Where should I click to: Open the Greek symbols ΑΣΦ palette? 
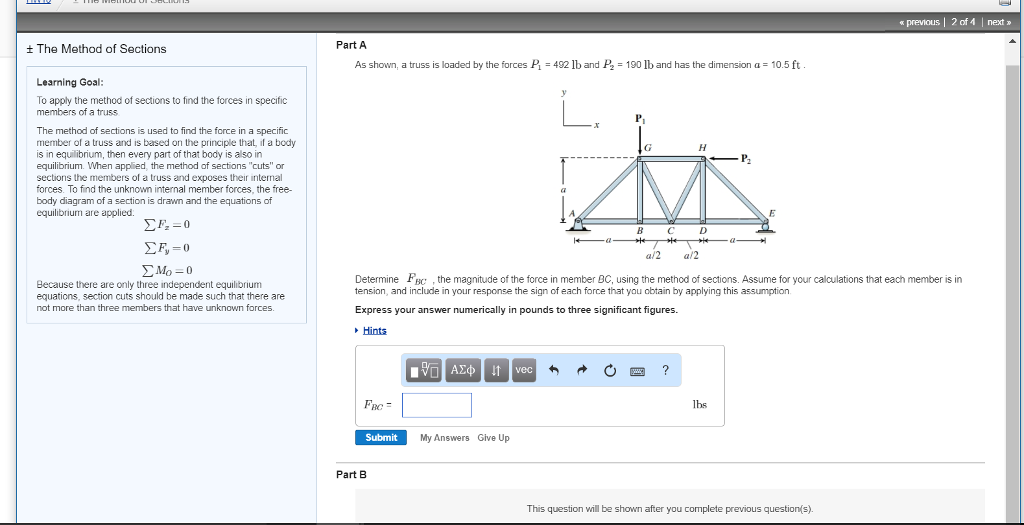click(463, 370)
